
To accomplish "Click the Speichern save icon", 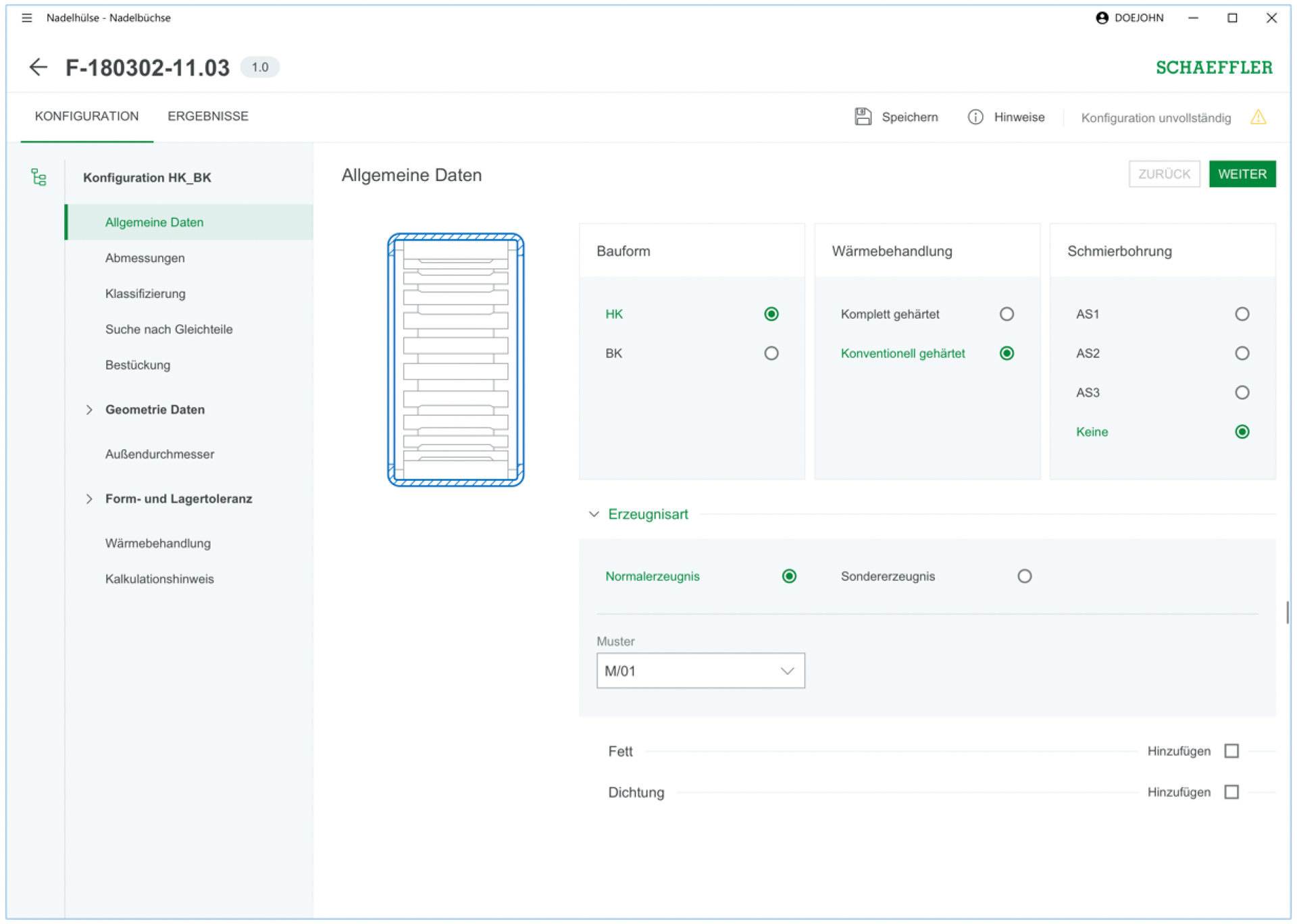I will tap(863, 117).
